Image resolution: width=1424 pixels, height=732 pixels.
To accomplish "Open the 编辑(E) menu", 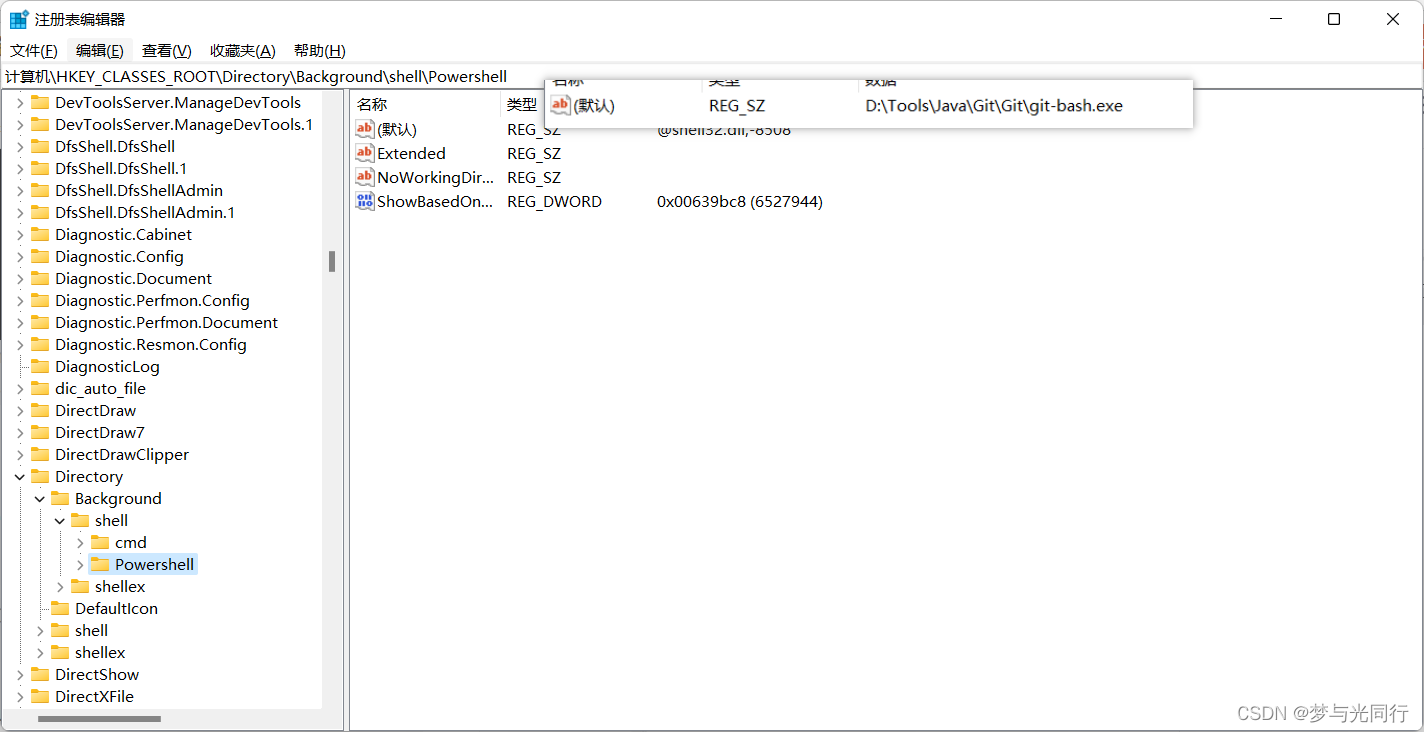I will pyautogui.click(x=100, y=51).
